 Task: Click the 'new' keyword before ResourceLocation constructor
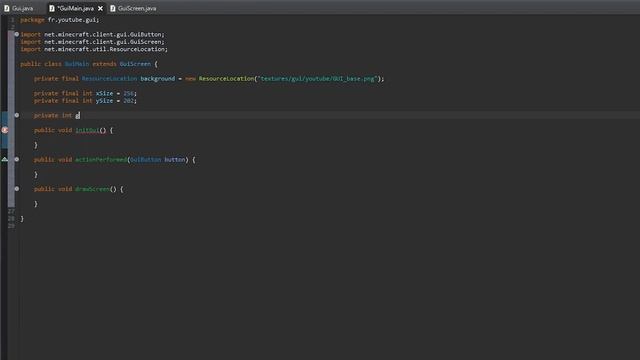point(190,78)
